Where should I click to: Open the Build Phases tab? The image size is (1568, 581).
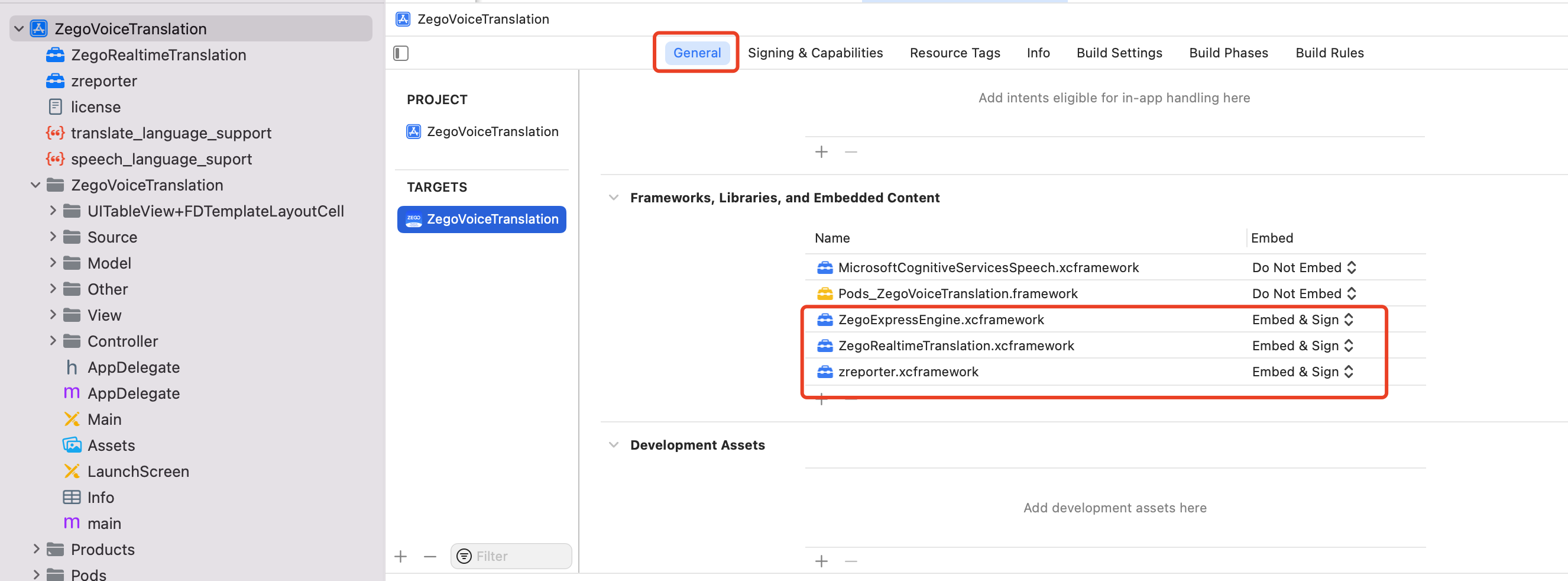pyautogui.click(x=1229, y=53)
